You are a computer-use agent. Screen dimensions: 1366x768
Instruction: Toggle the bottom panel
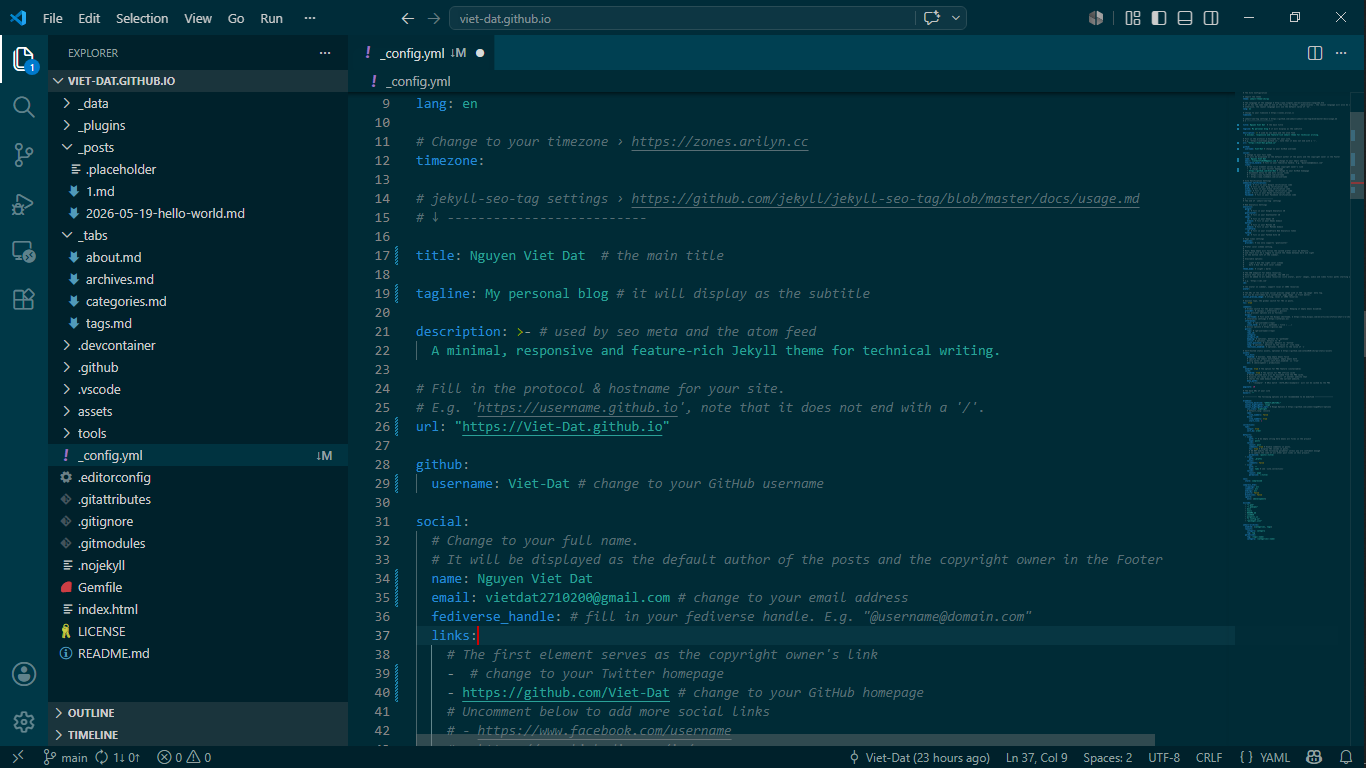click(1185, 18)
